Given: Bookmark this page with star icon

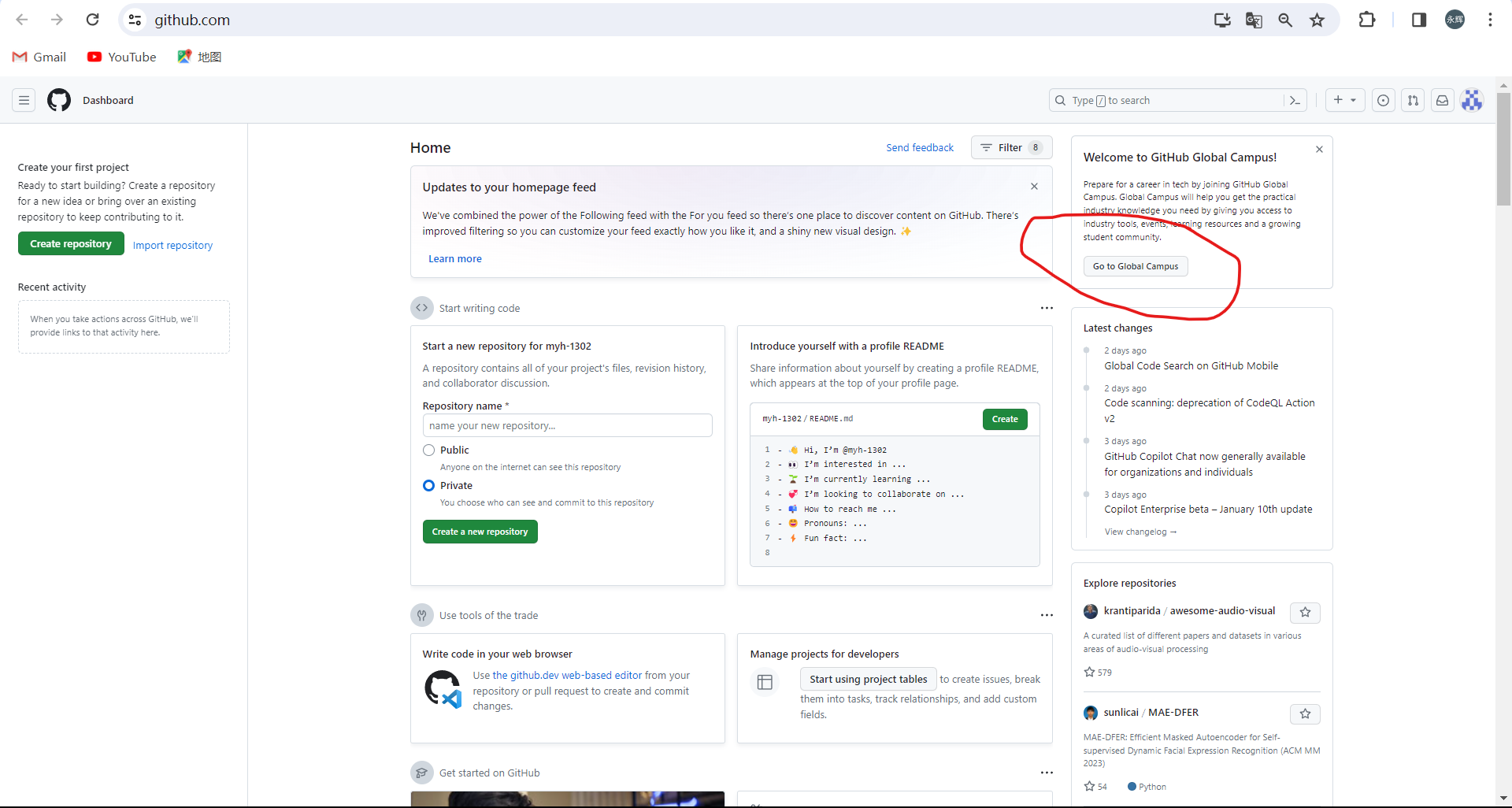Looking at the screenshot, I should point(1317,20).
